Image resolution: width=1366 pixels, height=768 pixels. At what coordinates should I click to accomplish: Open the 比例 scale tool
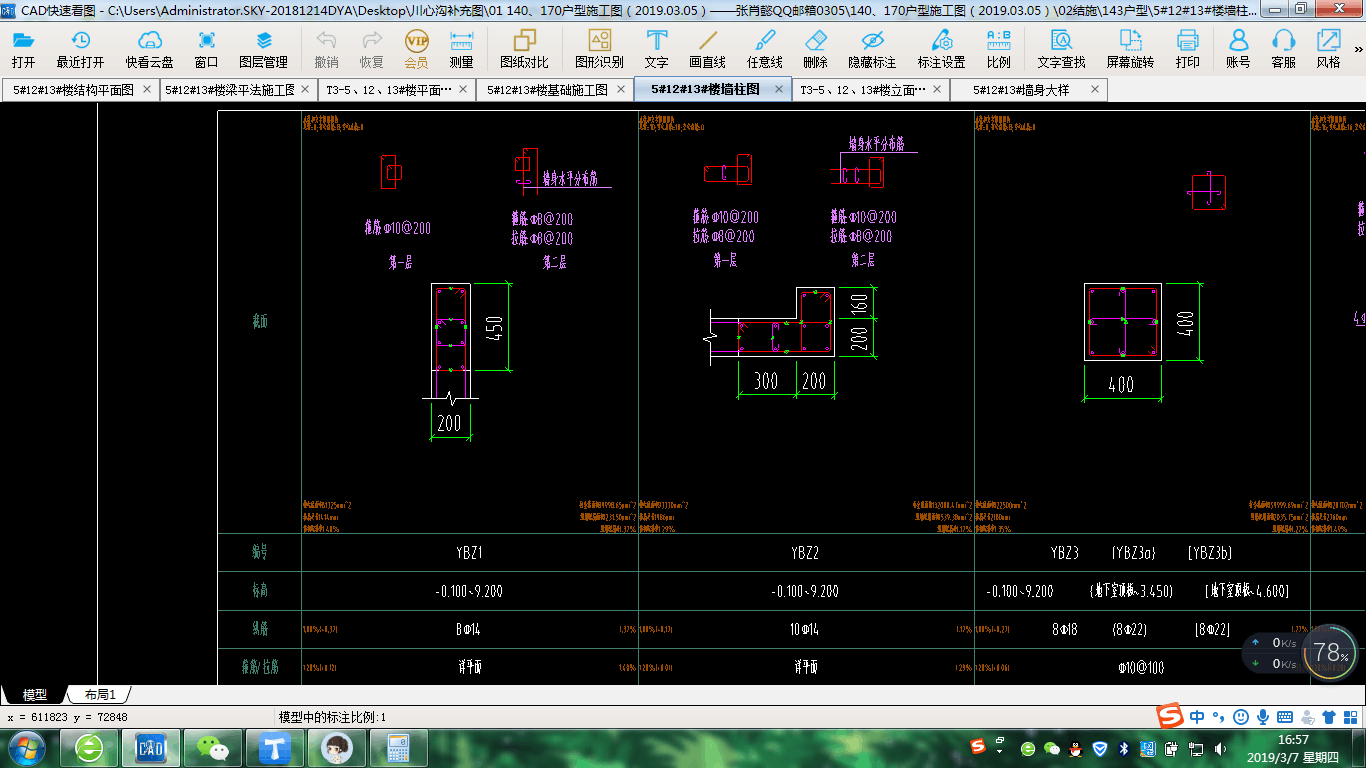[x=998, y=49]
